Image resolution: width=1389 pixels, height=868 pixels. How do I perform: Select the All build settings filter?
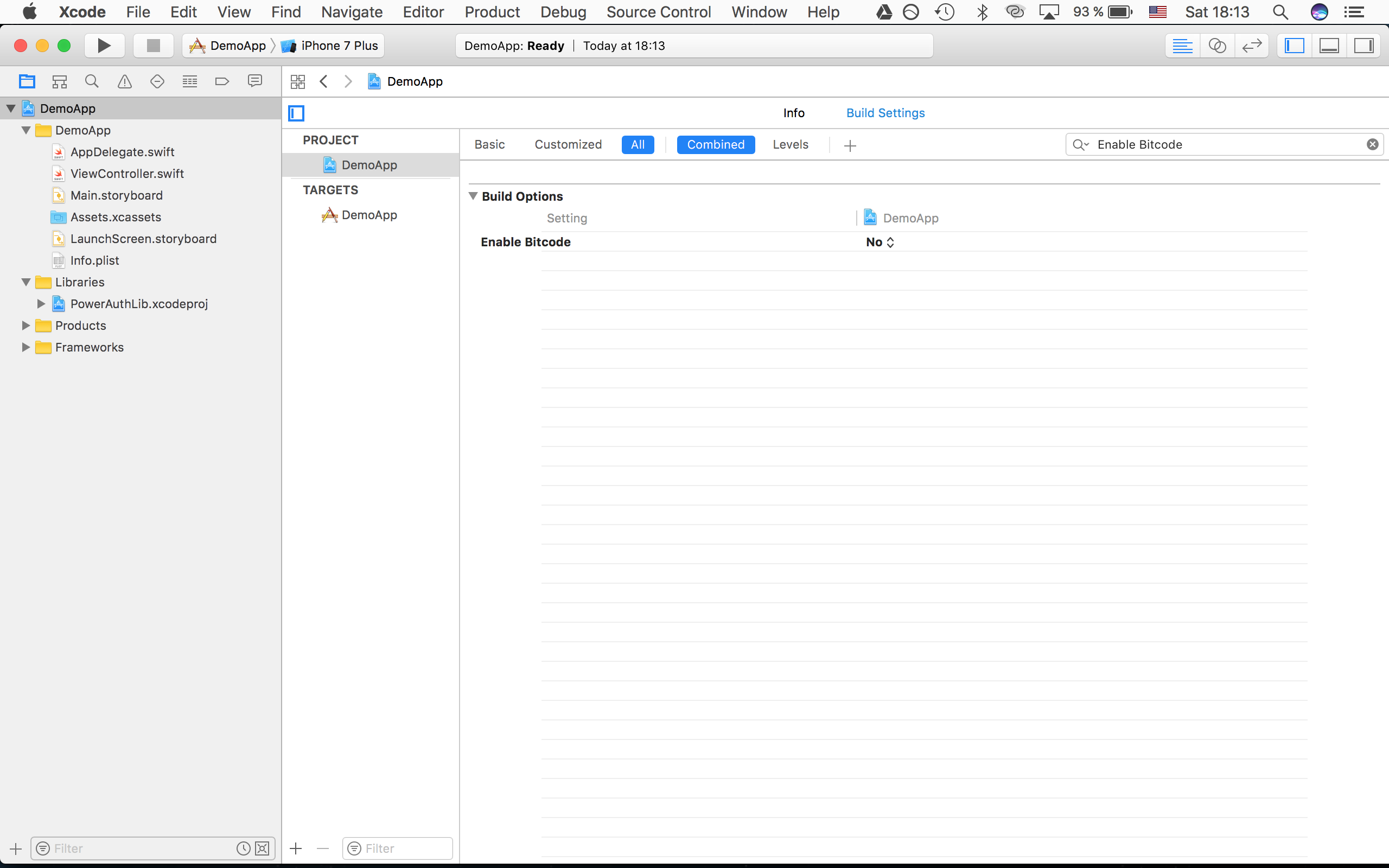point(638,145)
